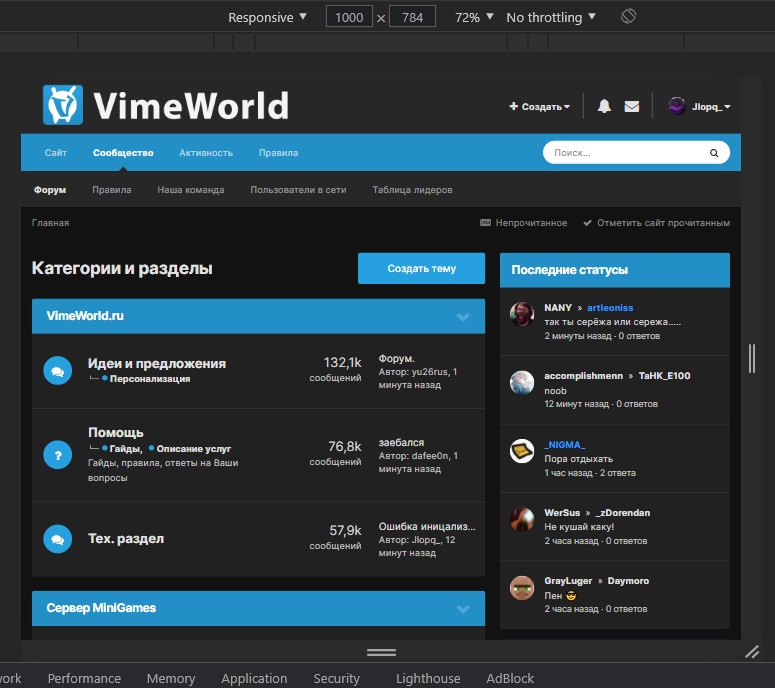
Task: Open the No throttling dropdown
Action: pos(551,17)
